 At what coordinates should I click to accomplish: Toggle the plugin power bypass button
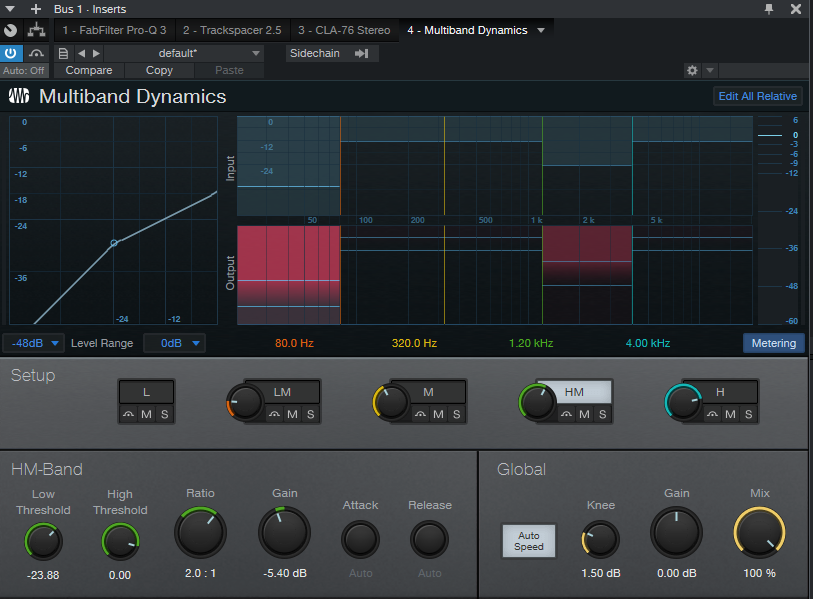(11, 53)
